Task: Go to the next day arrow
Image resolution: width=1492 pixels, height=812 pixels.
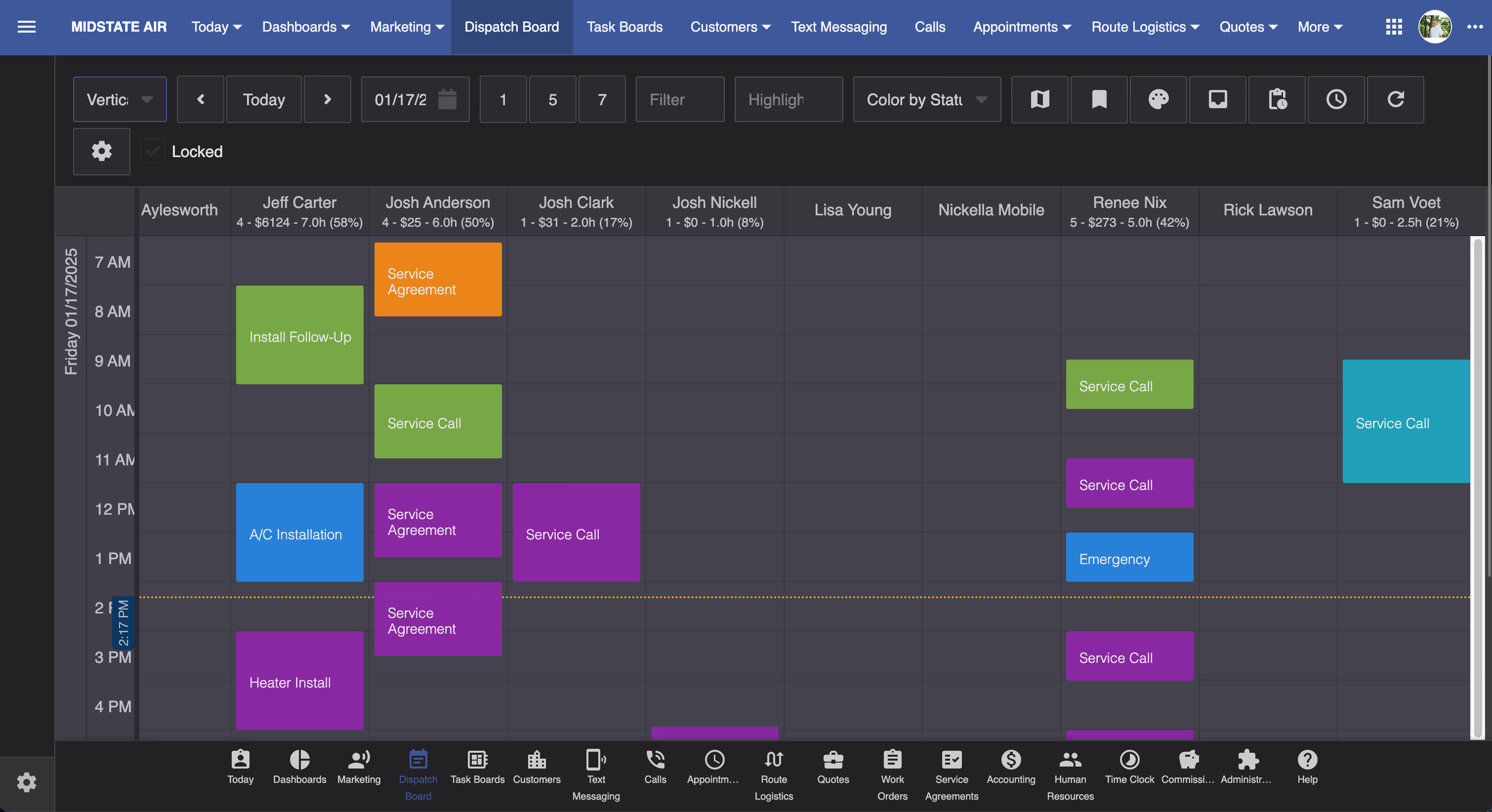Action: tap(327, 100)
